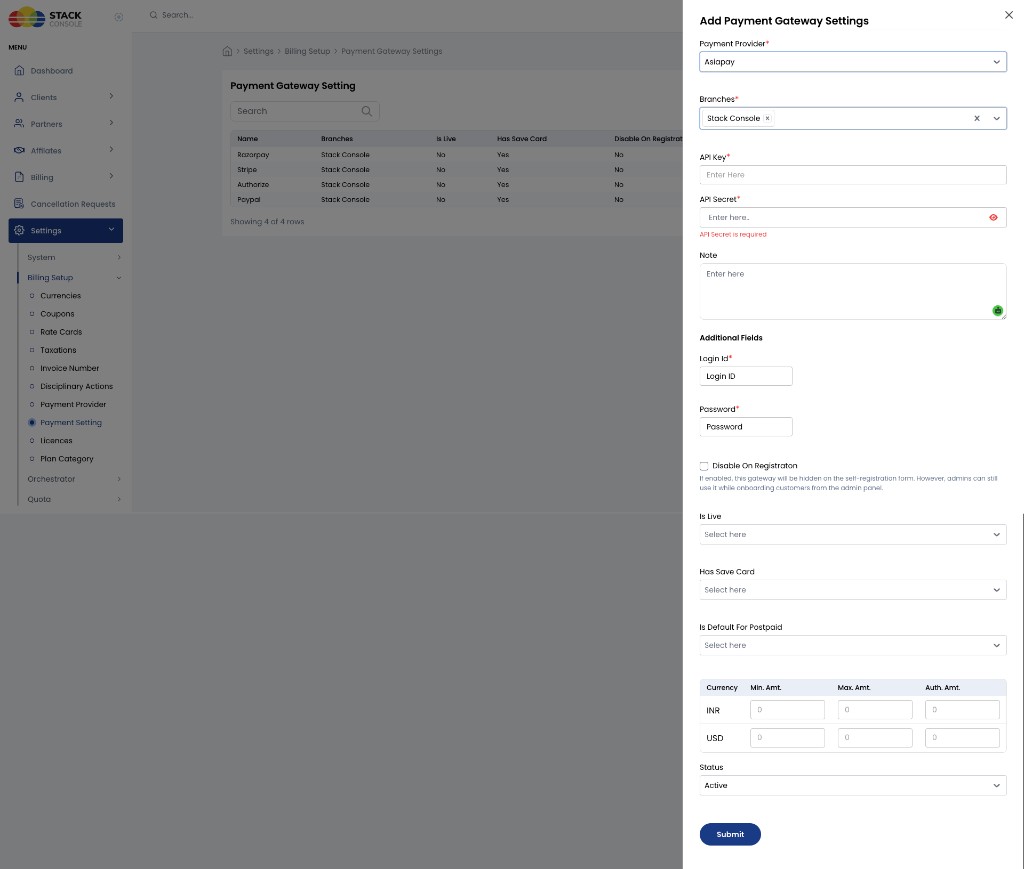Open Currencies in the sidebar
1024x869 pixels.
pos(61,296)
